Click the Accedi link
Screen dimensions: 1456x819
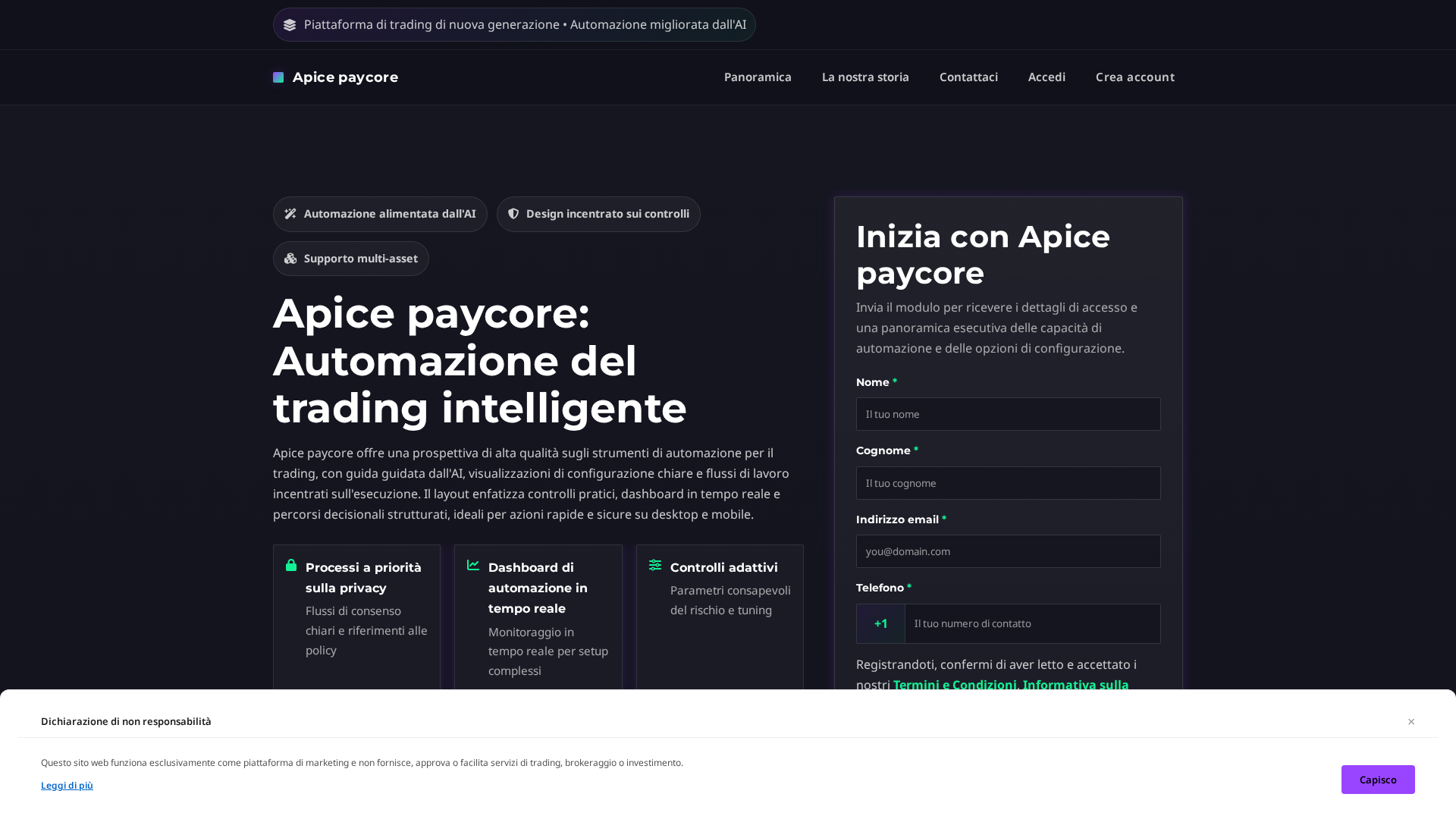tap(1046, 77)
